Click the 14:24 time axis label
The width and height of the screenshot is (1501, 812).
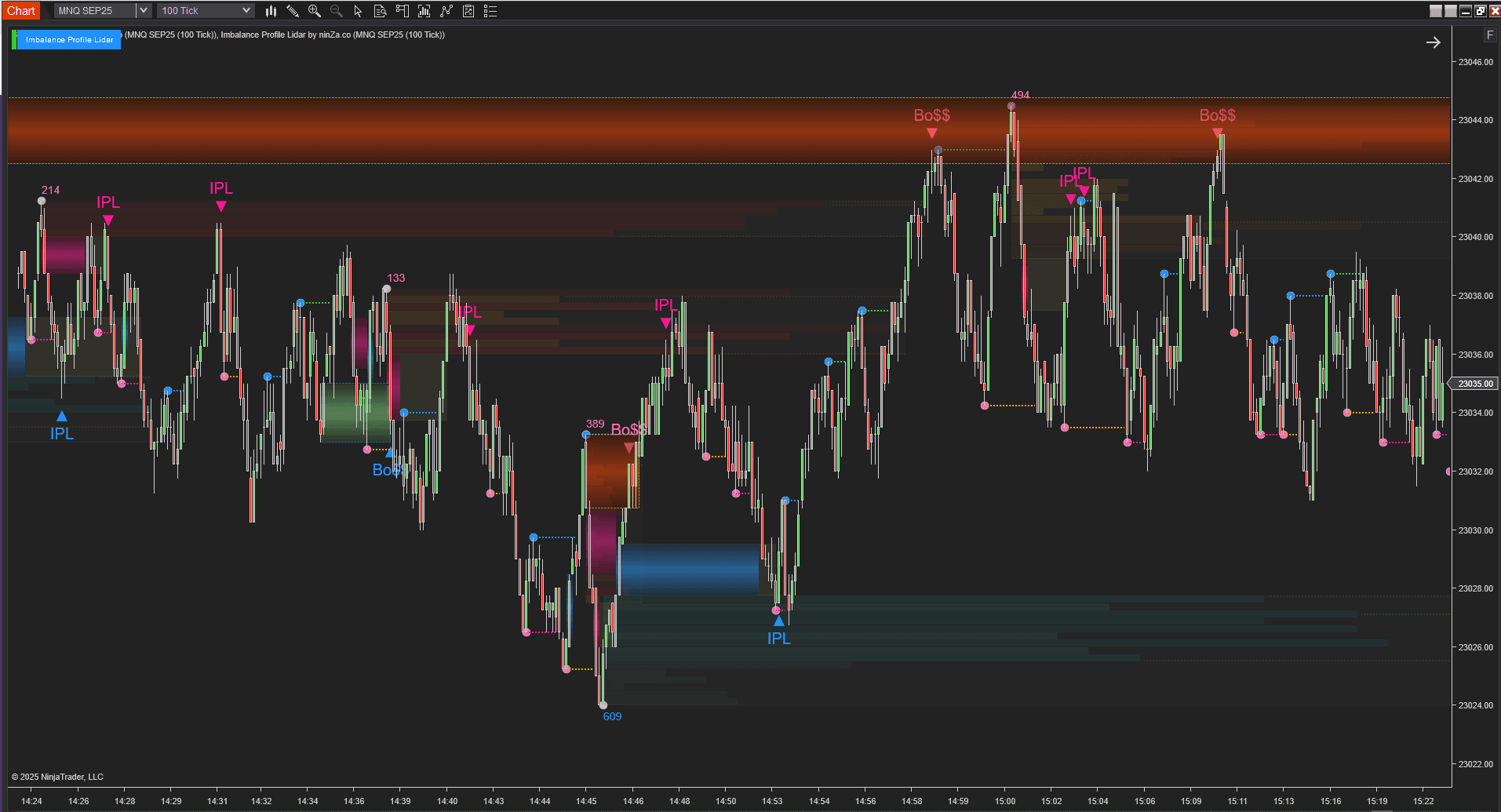click(32, 801)
